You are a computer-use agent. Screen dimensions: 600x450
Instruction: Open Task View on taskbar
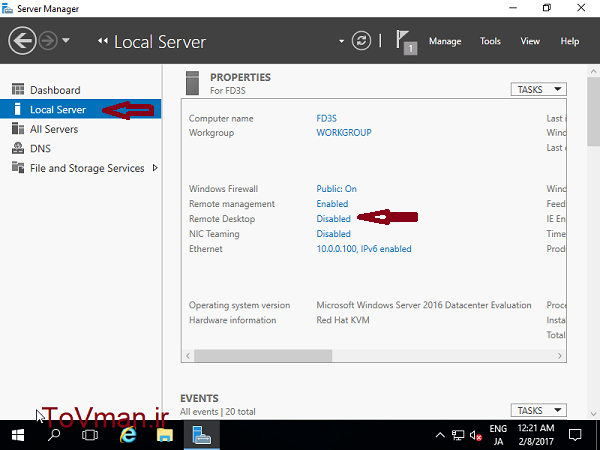[x=90, y=435]
